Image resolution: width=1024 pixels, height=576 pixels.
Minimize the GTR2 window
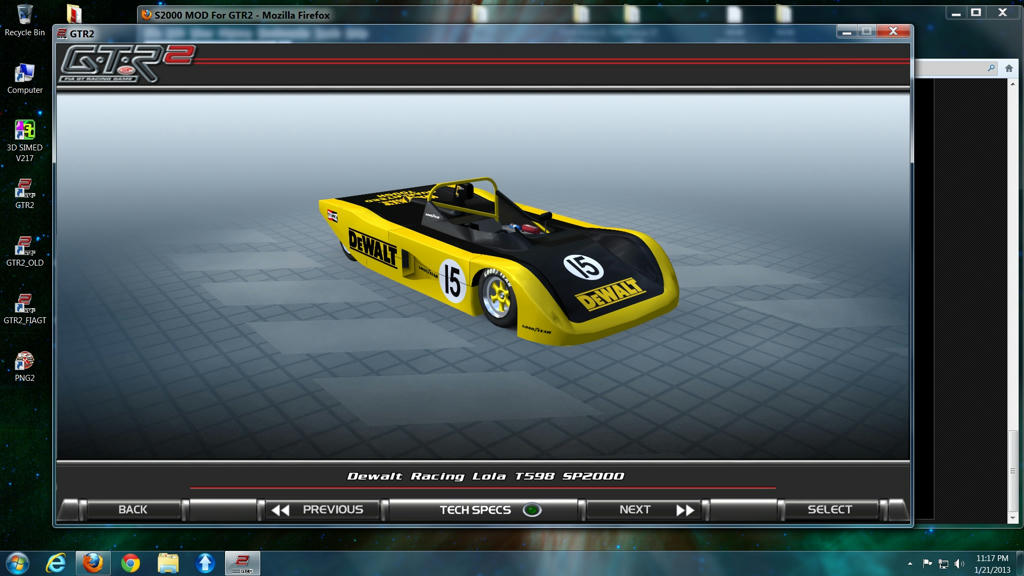846,31
